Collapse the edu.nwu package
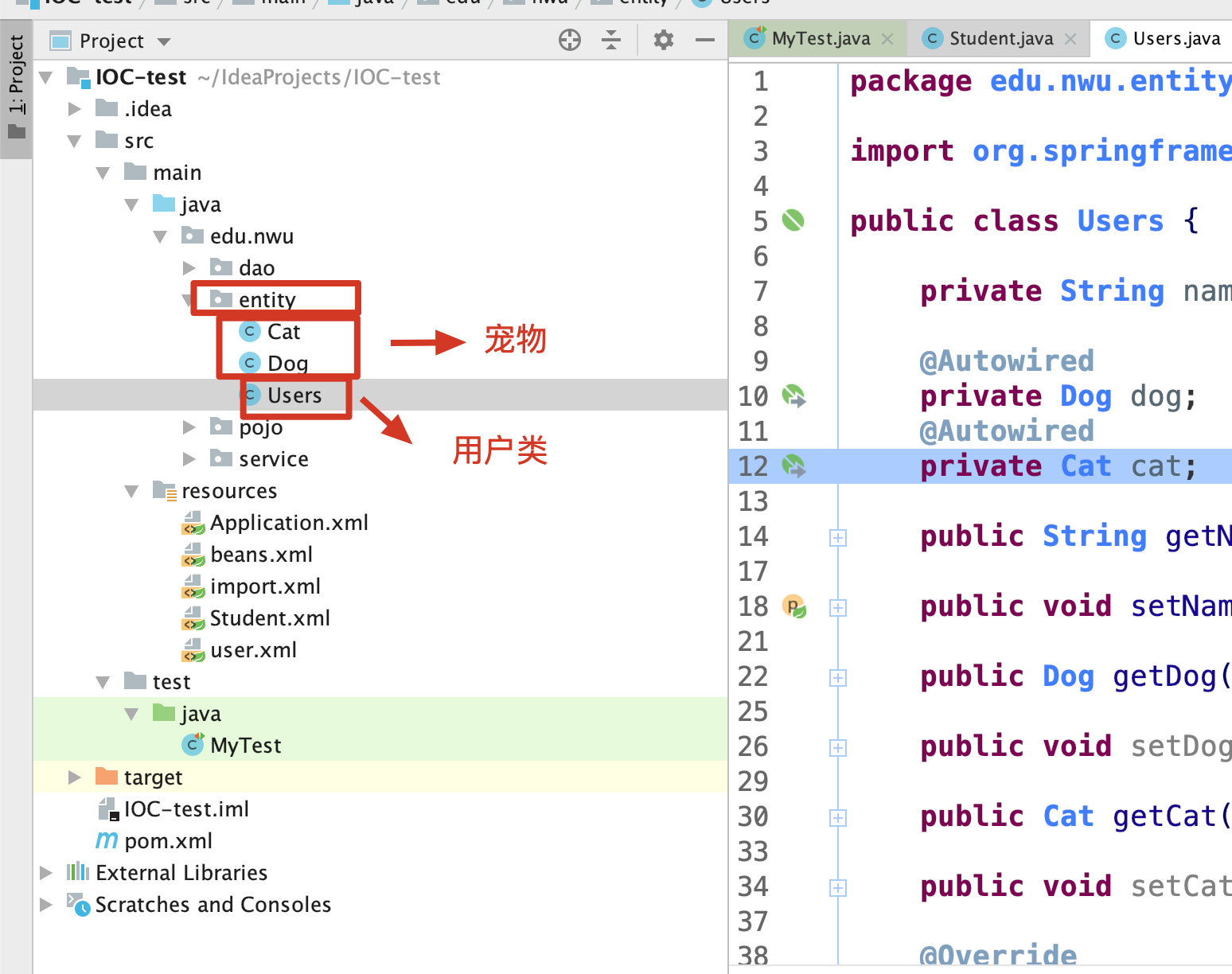Viewport: 1232px width, 974px height. [x=160, y=236]
